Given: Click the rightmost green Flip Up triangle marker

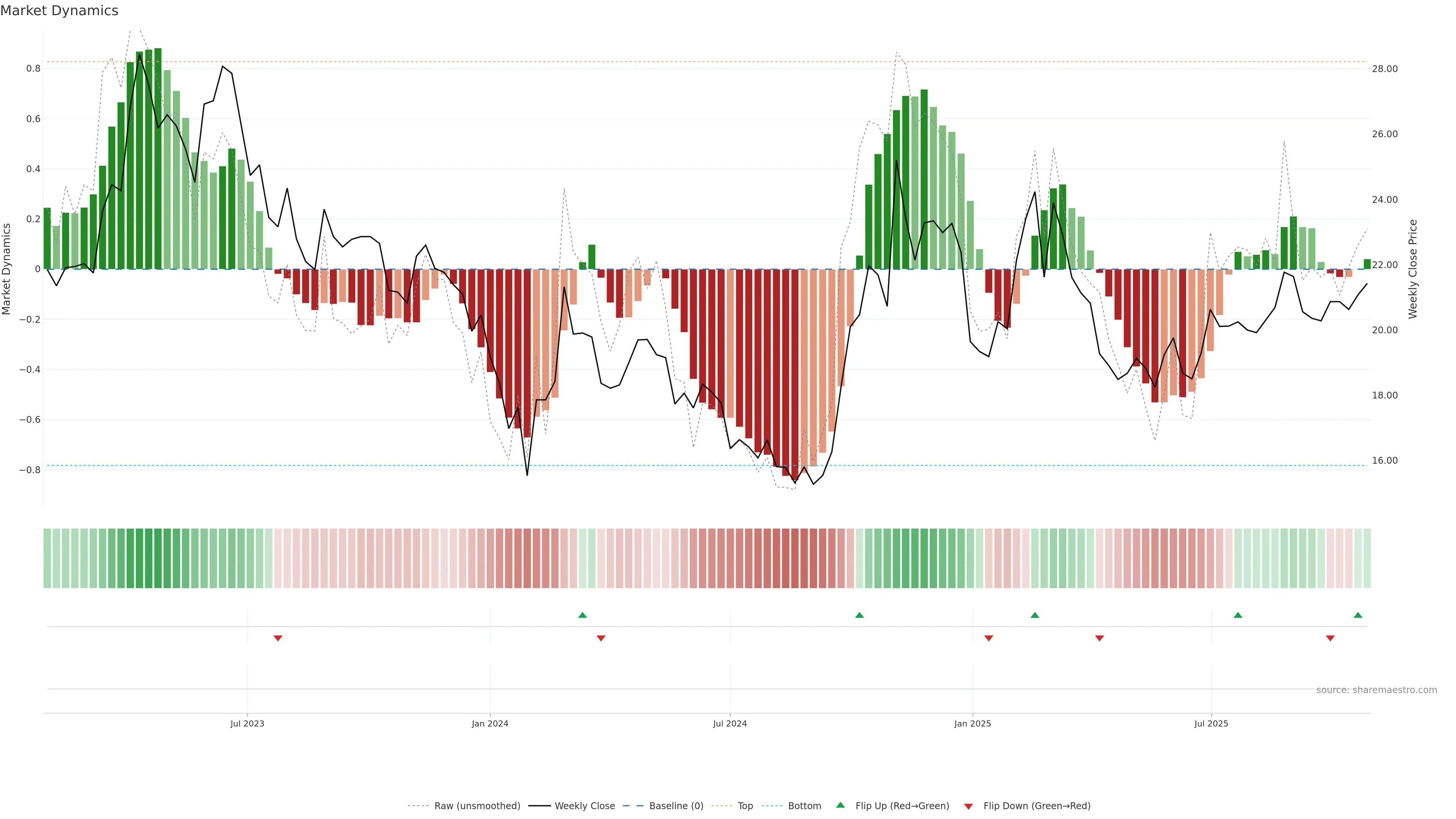Looking at the screenshot, I should click(1358, 615).
